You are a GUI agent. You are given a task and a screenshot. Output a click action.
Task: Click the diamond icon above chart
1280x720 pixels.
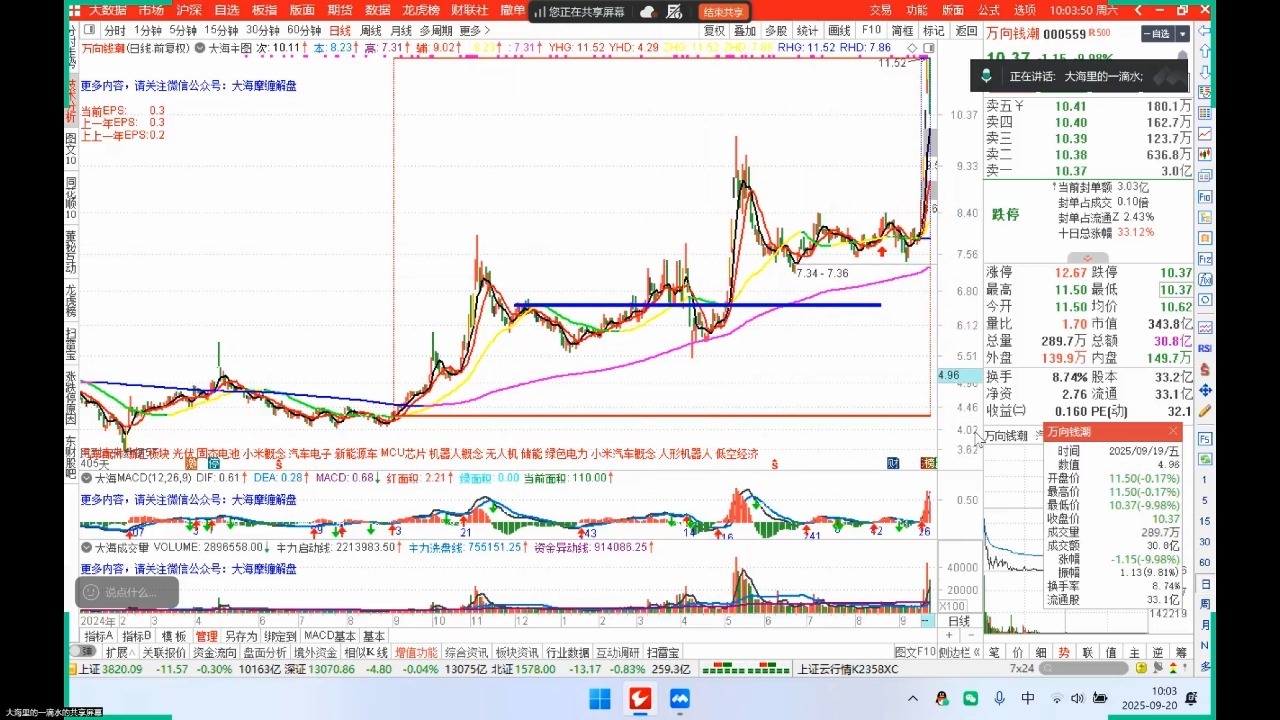[x=912, y=48]
